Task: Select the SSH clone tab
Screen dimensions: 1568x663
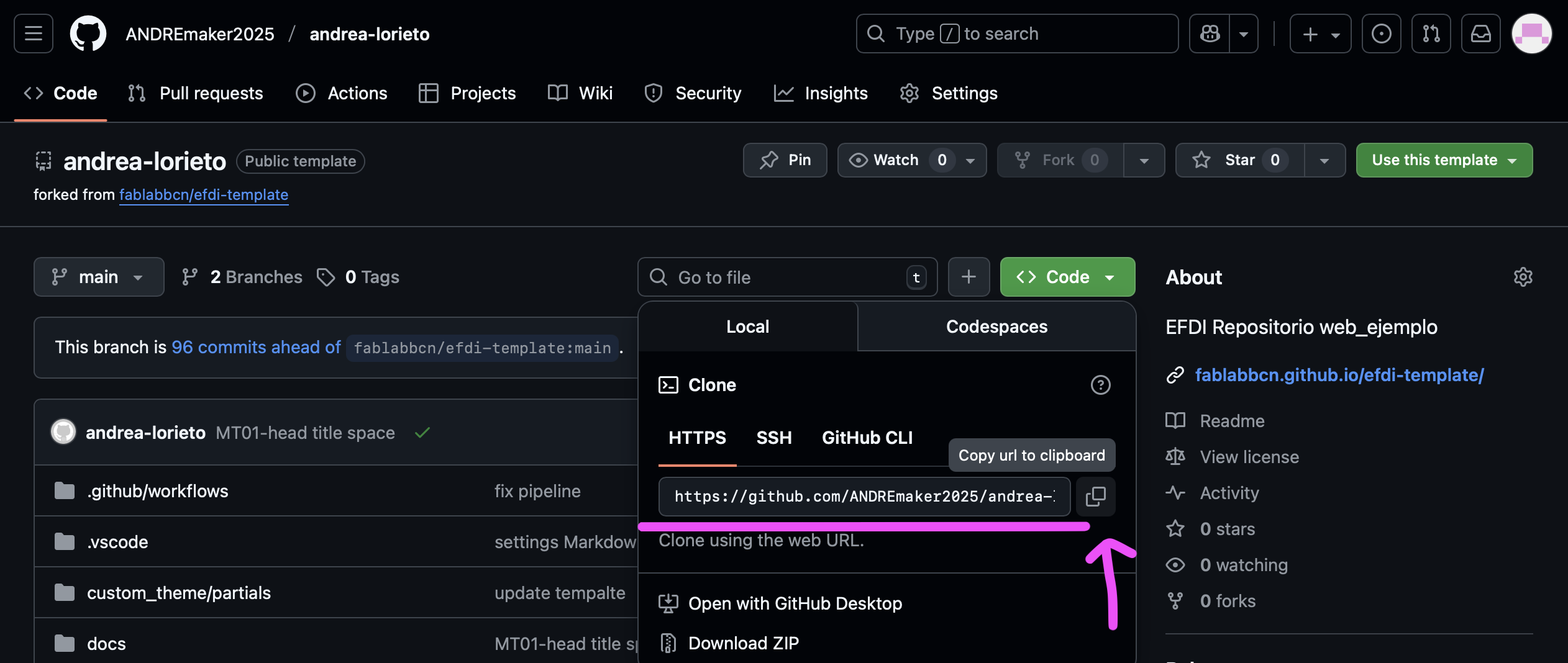Action: [773, 438]
